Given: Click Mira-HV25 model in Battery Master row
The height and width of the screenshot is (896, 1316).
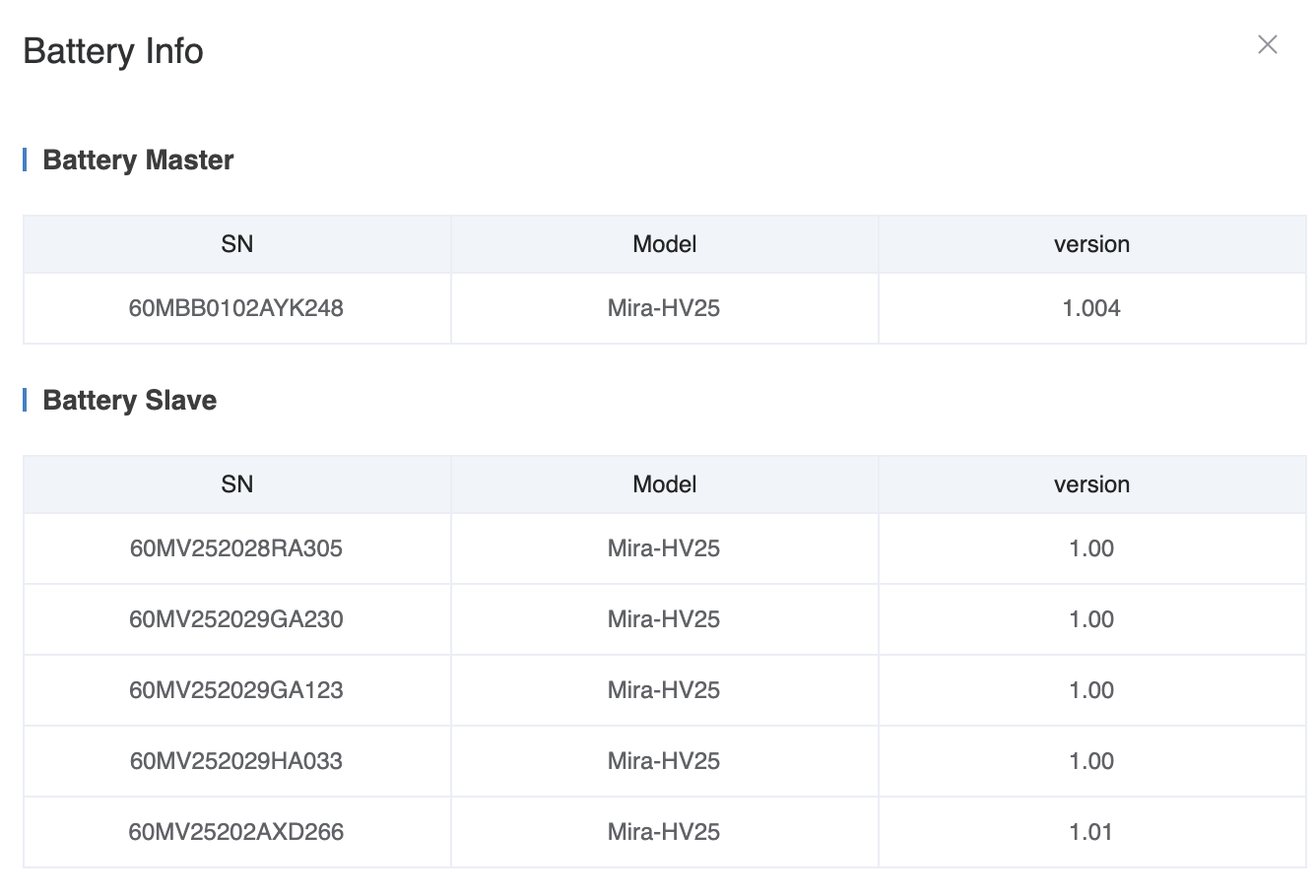Looking at the screenshot, I should [664, 308].
